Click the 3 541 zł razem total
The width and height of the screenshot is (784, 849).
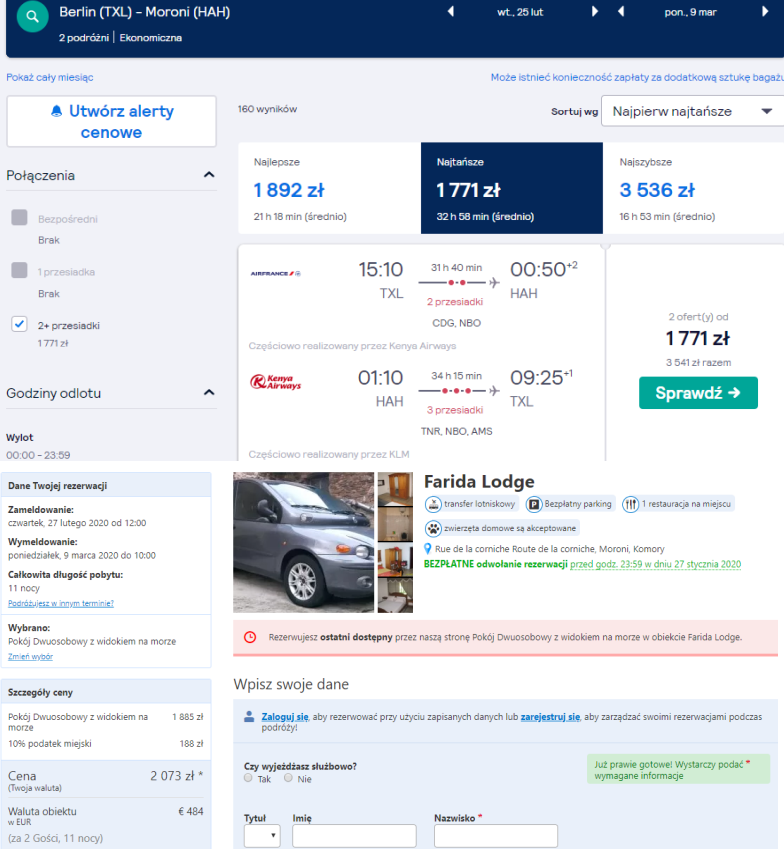tap(698, 363)
